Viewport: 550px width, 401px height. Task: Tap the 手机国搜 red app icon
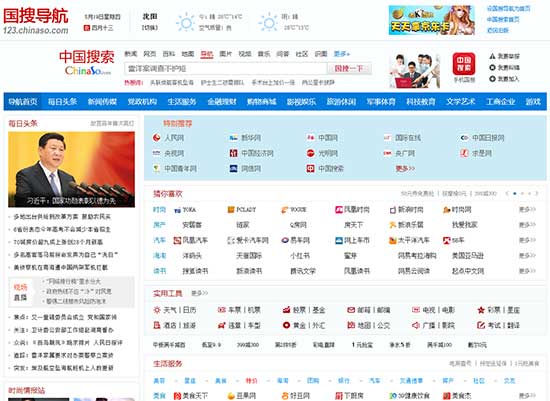click(464, 64)
